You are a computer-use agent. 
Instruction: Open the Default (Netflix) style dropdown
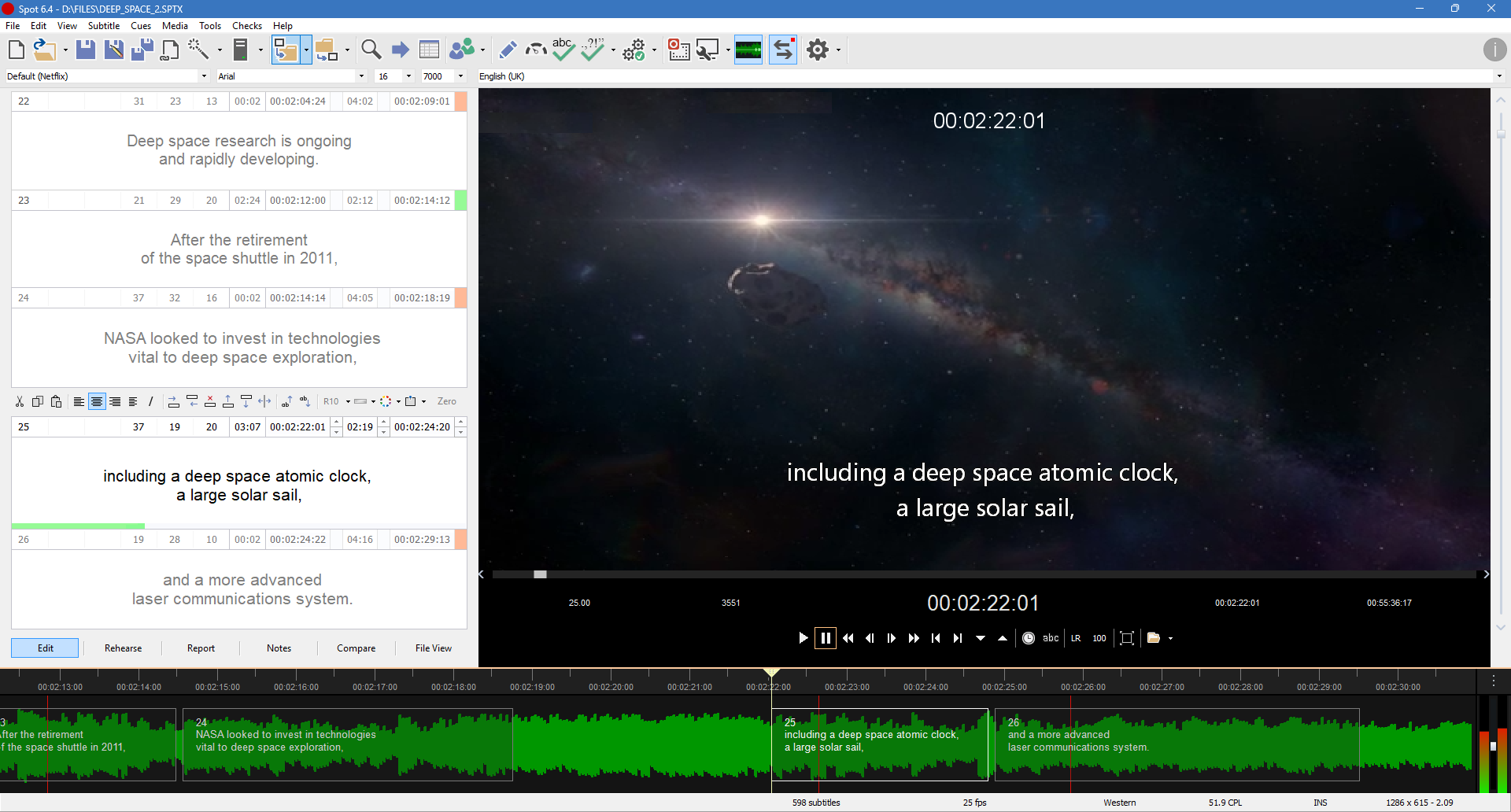[204, 76]
